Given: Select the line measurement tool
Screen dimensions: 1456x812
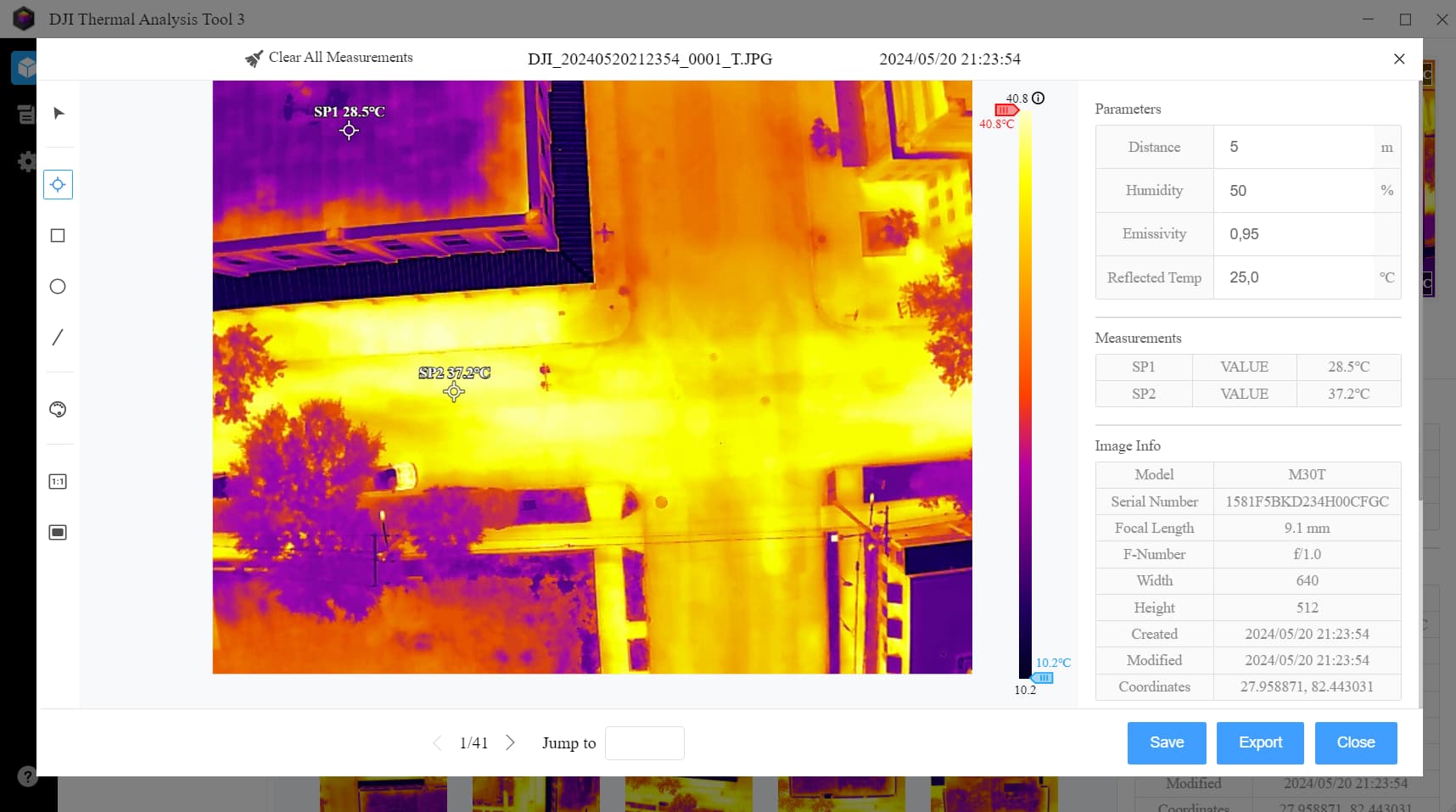Looking at the screenshot, I should (58, 337).
